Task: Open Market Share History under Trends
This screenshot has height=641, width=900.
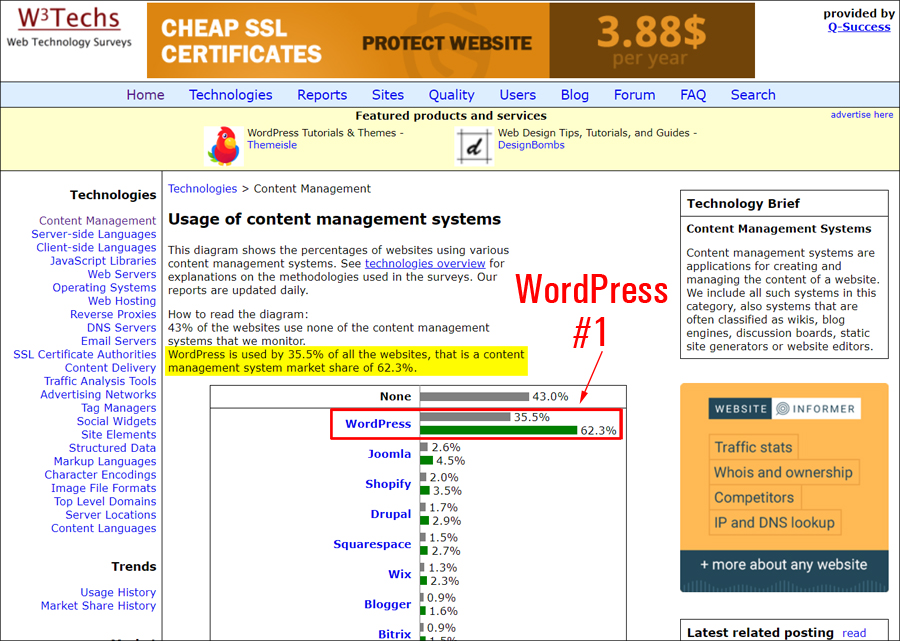Action: tap(98, 606)
